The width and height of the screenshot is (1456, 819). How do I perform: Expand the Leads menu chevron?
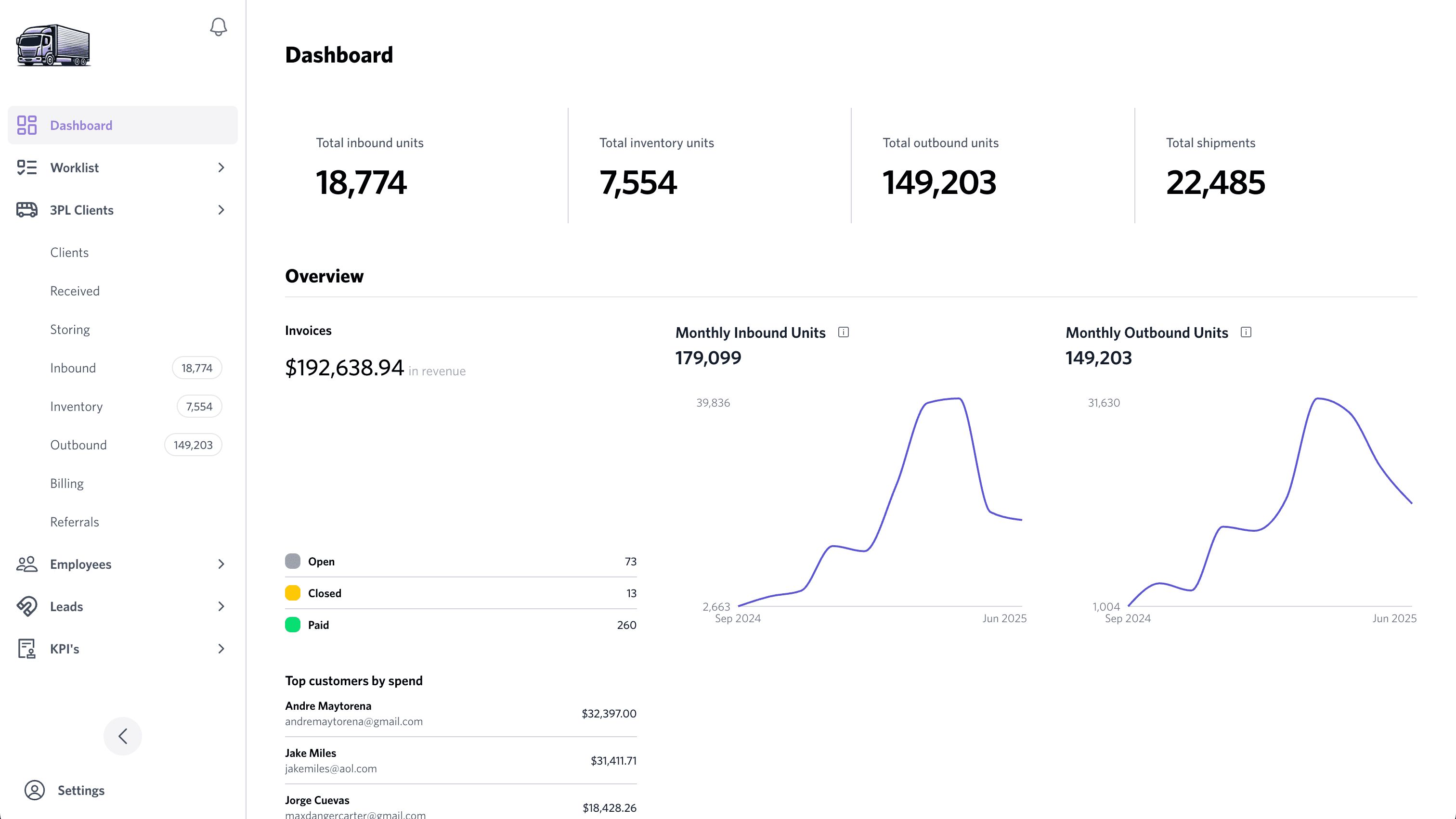click(x=221, y=606)
